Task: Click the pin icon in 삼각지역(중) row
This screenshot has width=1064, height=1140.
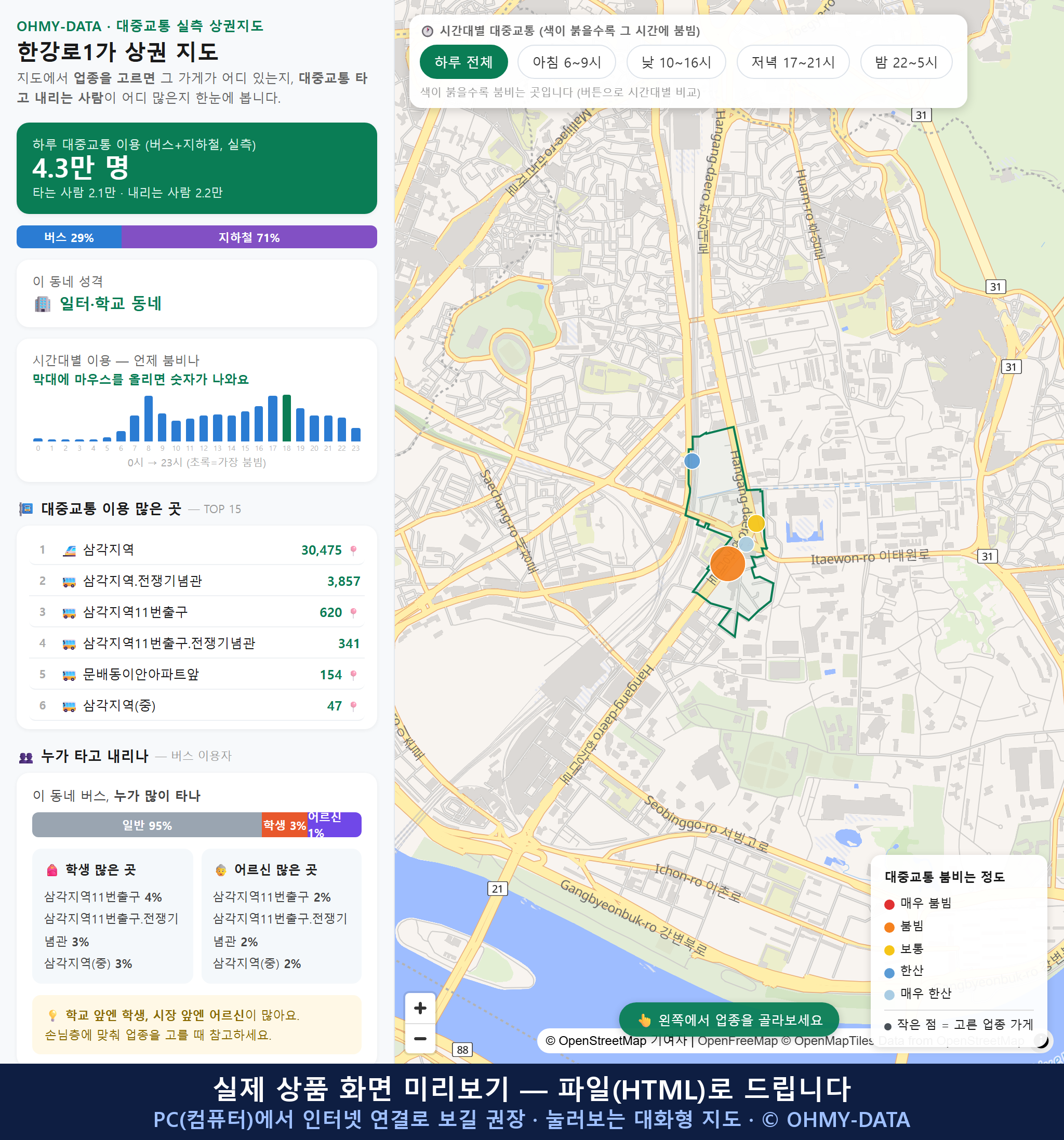Action: (x=353, y=706)
